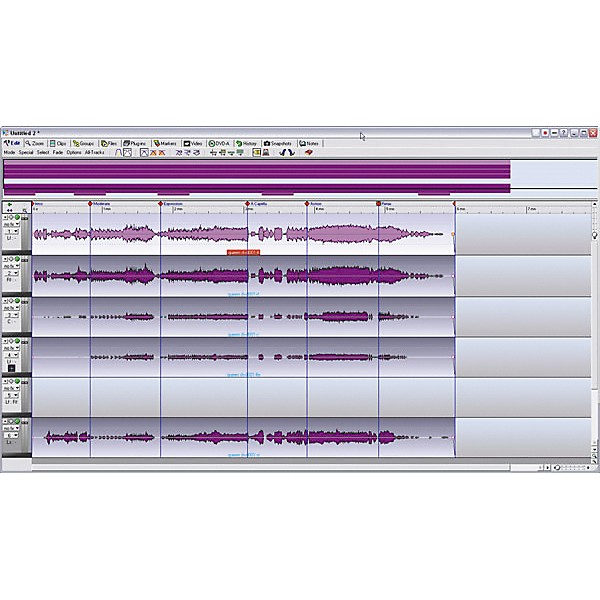The height and width of the screenshot is (600, 600).
Task: Toggle the green mute button on track 4
Action: 17,341
